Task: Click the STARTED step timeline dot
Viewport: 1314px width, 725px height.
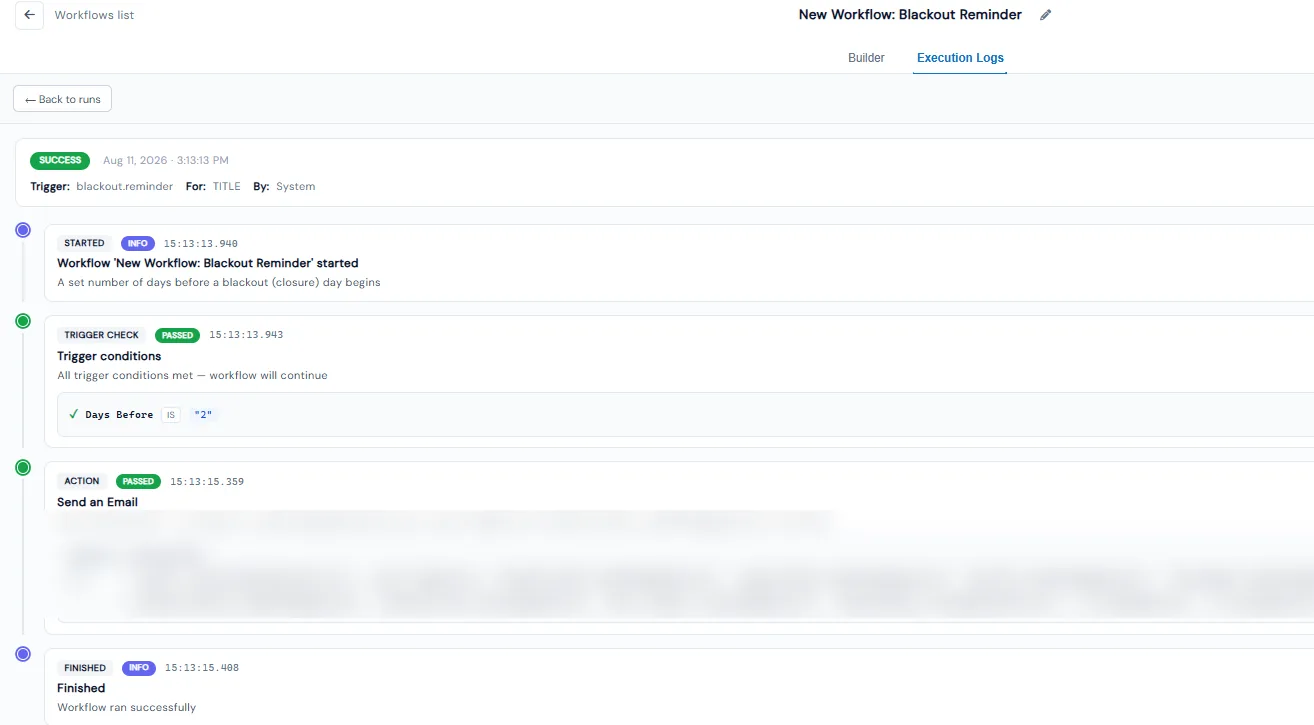Action: coord(23,230)
